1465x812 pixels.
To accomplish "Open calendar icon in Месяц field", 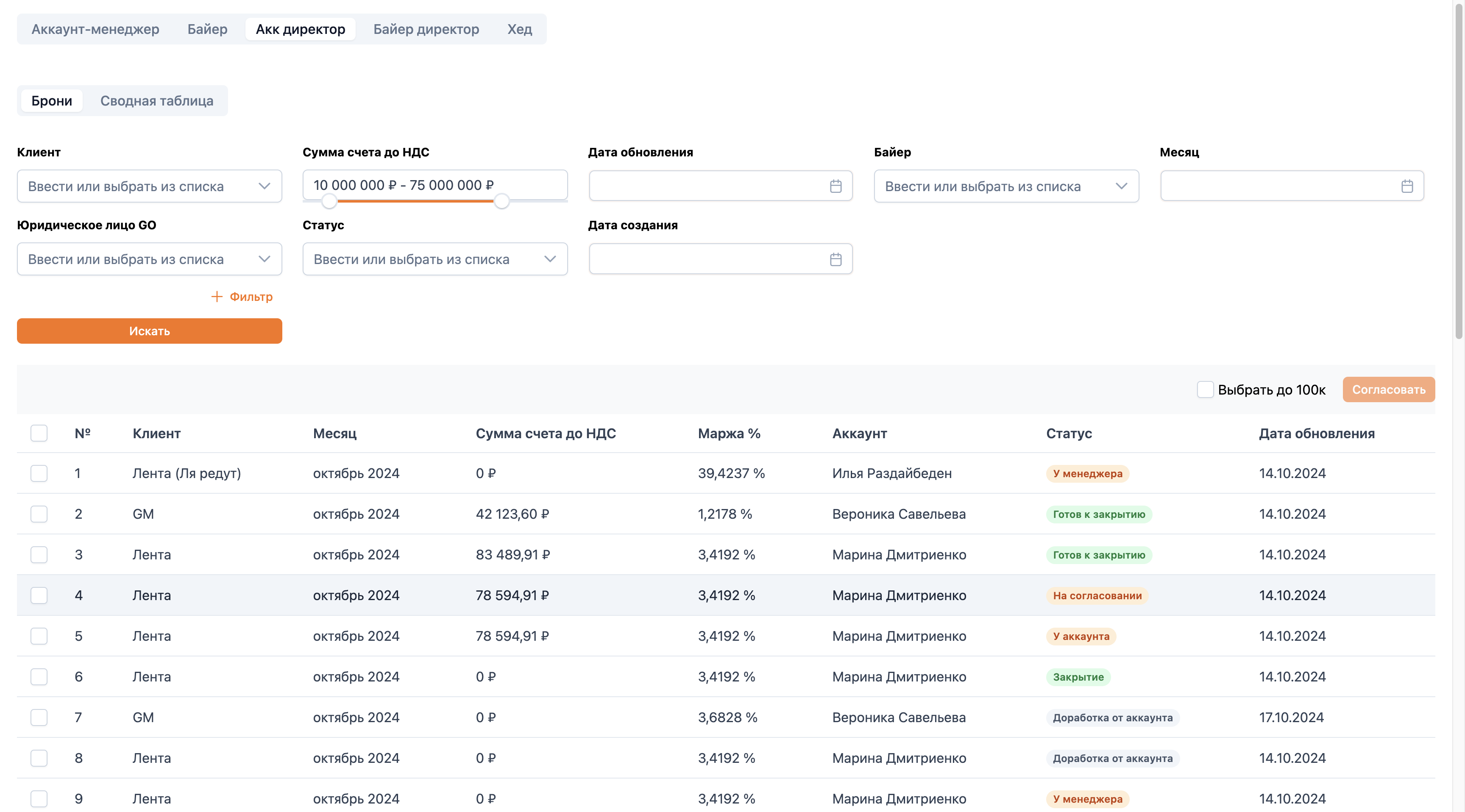I will tap(1407, 186).
